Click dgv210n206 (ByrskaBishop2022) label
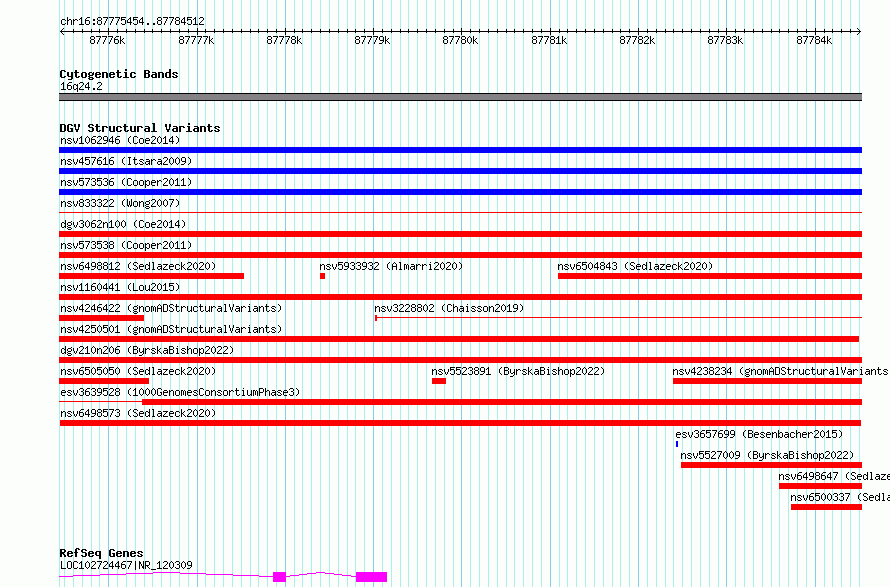 pos(147,350)
